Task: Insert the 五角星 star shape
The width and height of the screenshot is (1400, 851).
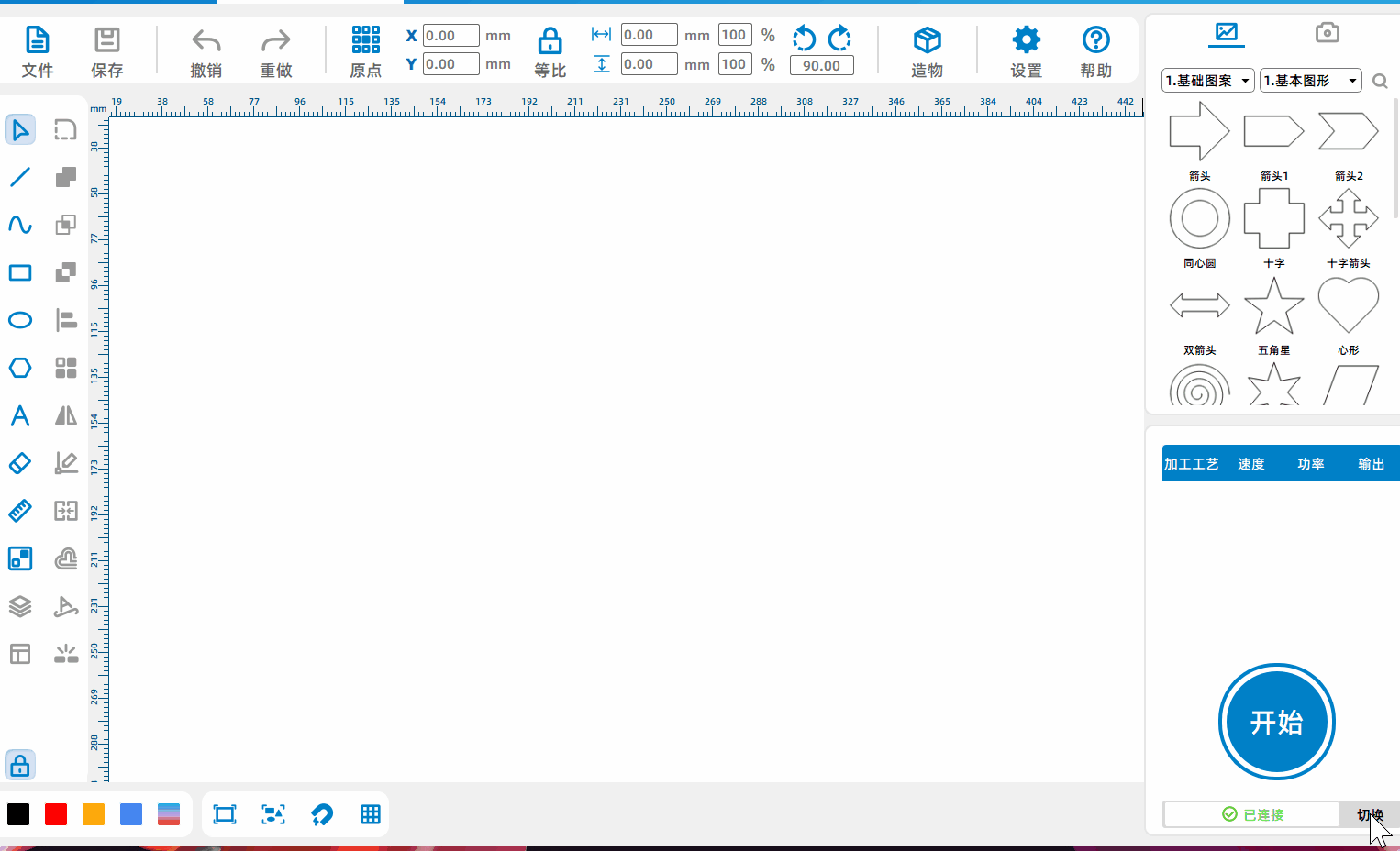Action: (x=1274, y=305)
